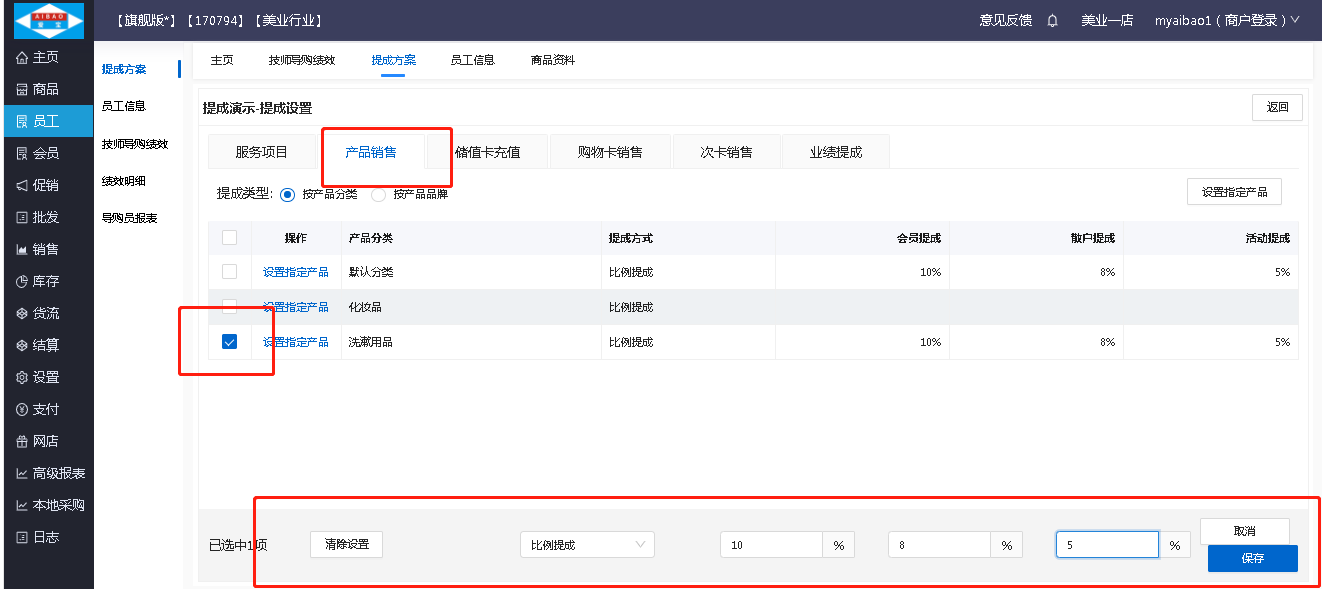Click the walk-in commission field showing 8

click(x=939, y=545)
